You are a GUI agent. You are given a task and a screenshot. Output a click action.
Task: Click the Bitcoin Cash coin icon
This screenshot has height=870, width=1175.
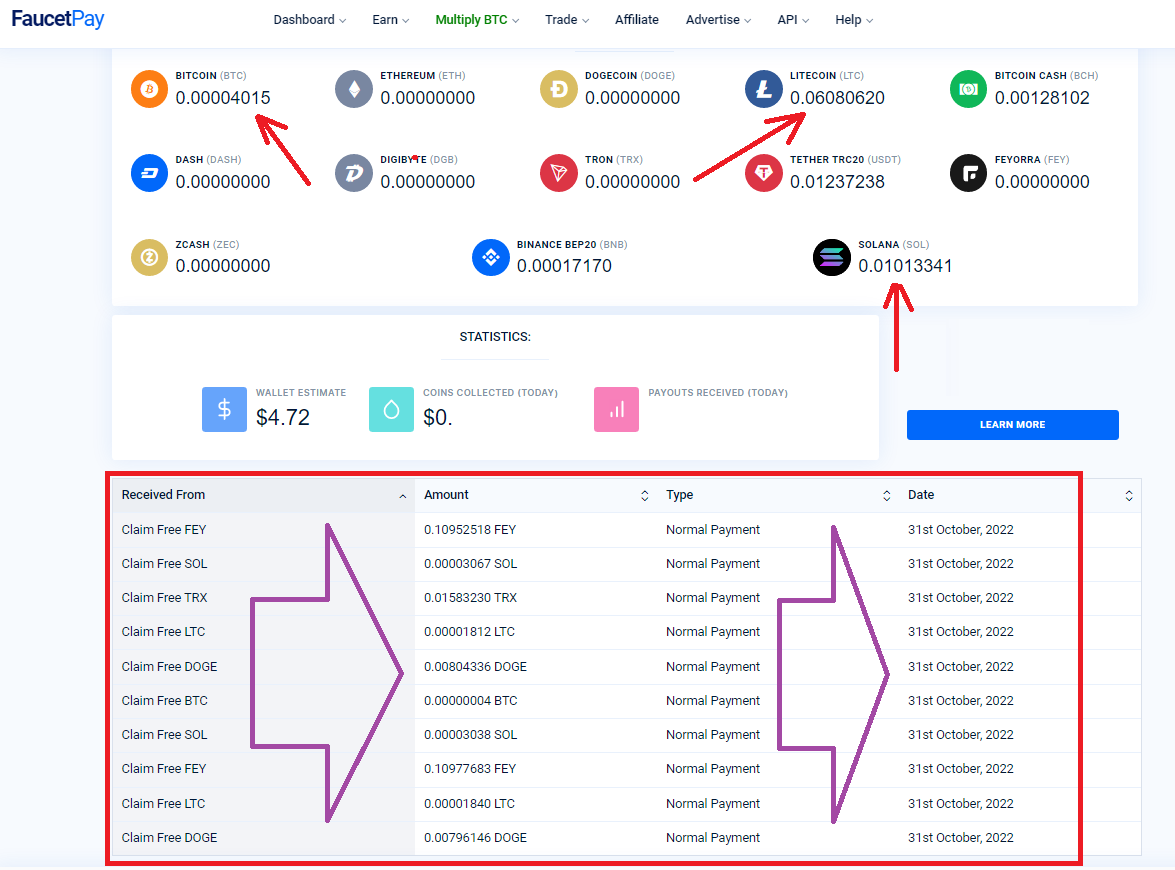coord(969,89)
